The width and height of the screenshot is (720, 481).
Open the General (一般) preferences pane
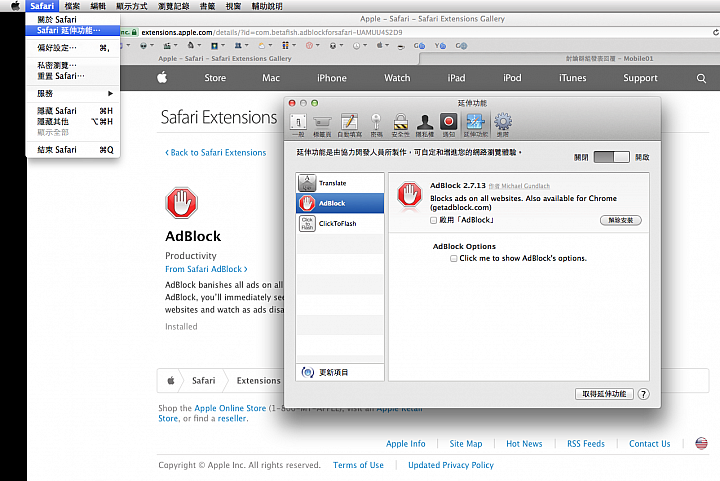[x=298, y=125]
